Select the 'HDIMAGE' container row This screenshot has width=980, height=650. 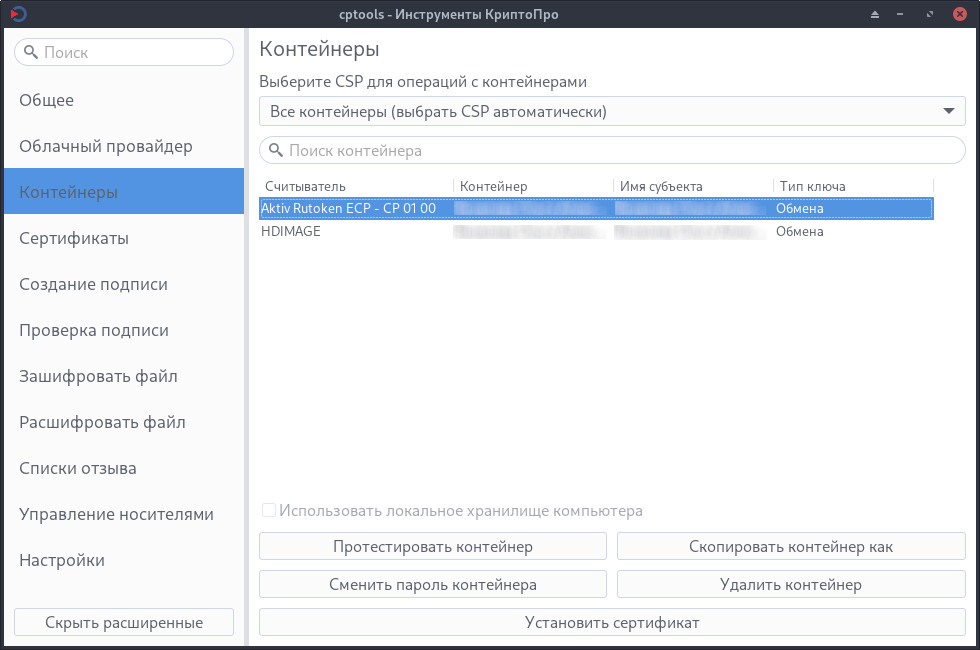(596, 231)
